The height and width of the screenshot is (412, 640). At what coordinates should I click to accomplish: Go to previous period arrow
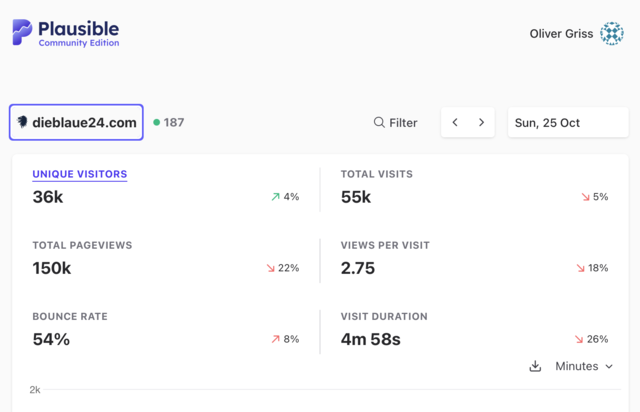[x=455, y=122]
